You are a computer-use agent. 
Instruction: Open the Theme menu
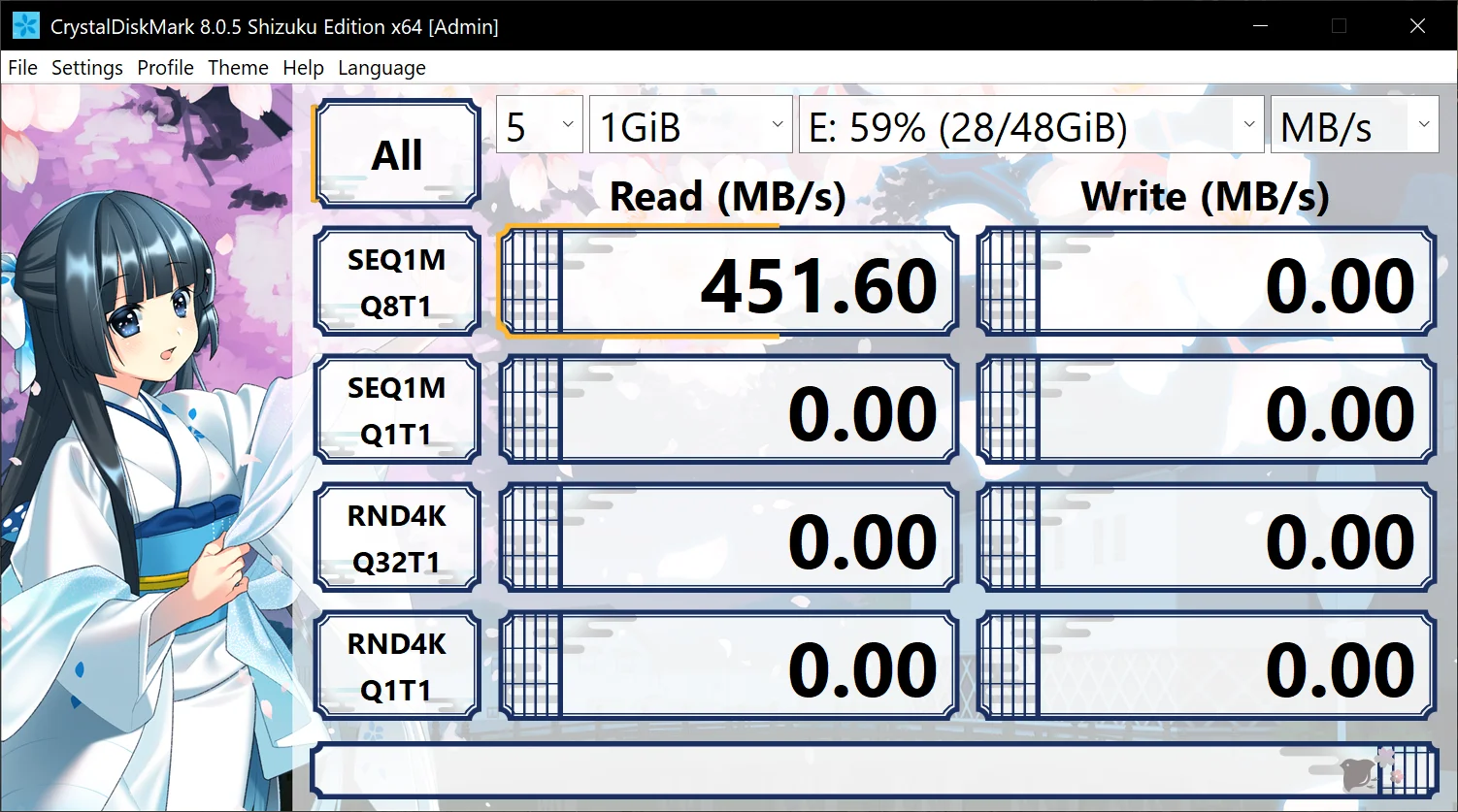pos(238,68)
